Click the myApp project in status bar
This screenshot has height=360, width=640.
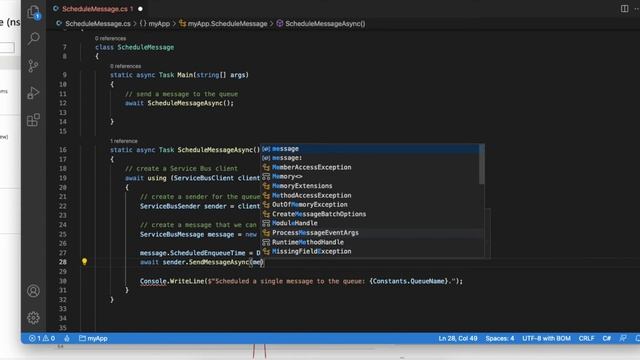click(93, 338)
